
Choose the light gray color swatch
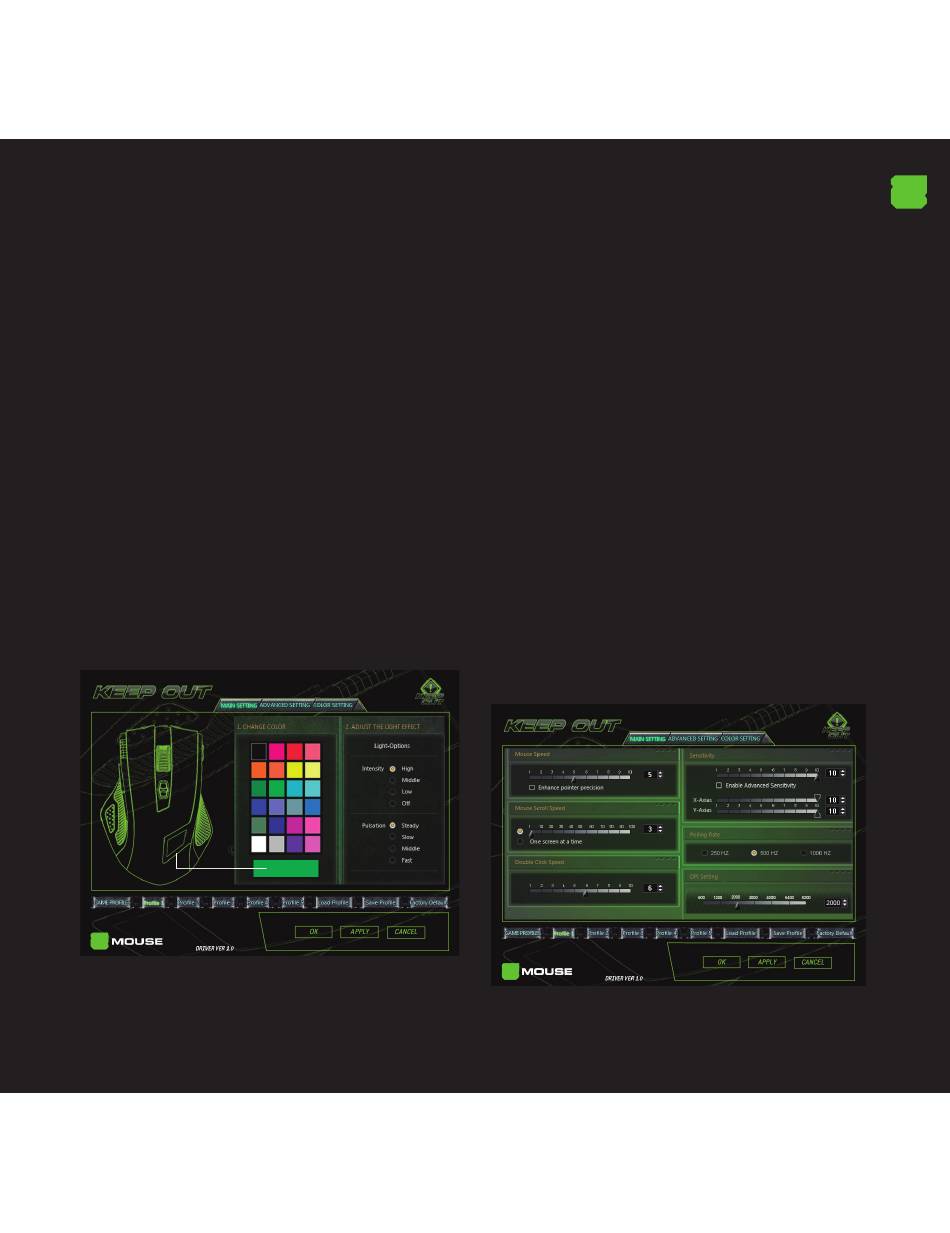coord(277,843)
